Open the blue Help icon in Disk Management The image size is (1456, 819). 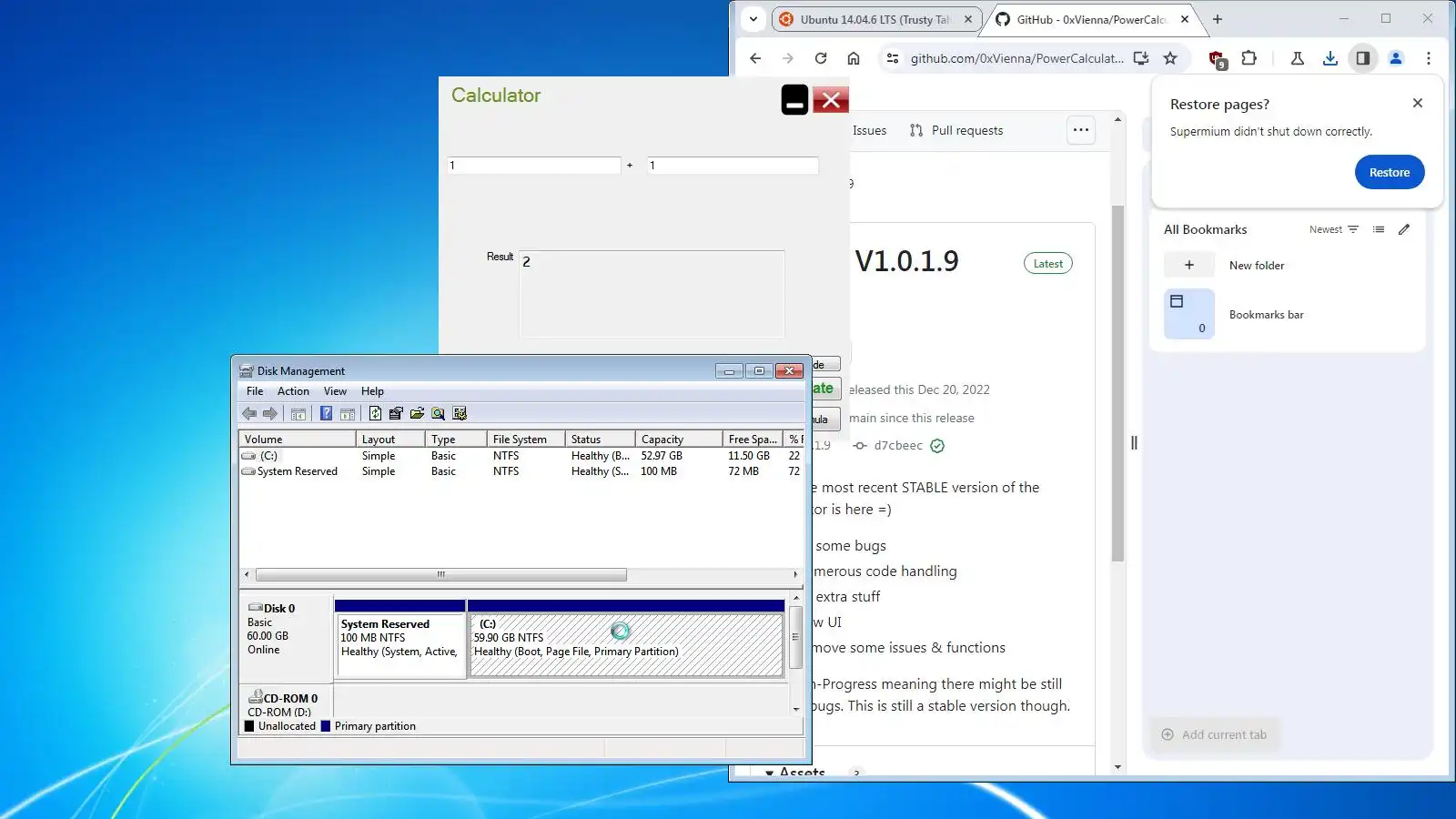pos(326,414)
